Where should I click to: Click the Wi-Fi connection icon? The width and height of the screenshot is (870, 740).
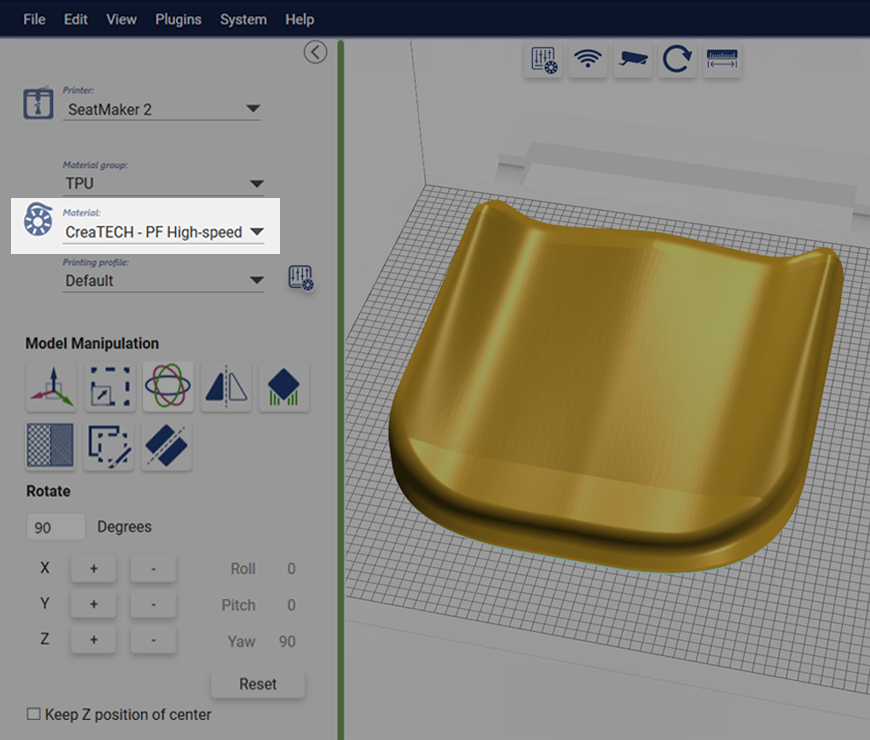pos(588,59)
